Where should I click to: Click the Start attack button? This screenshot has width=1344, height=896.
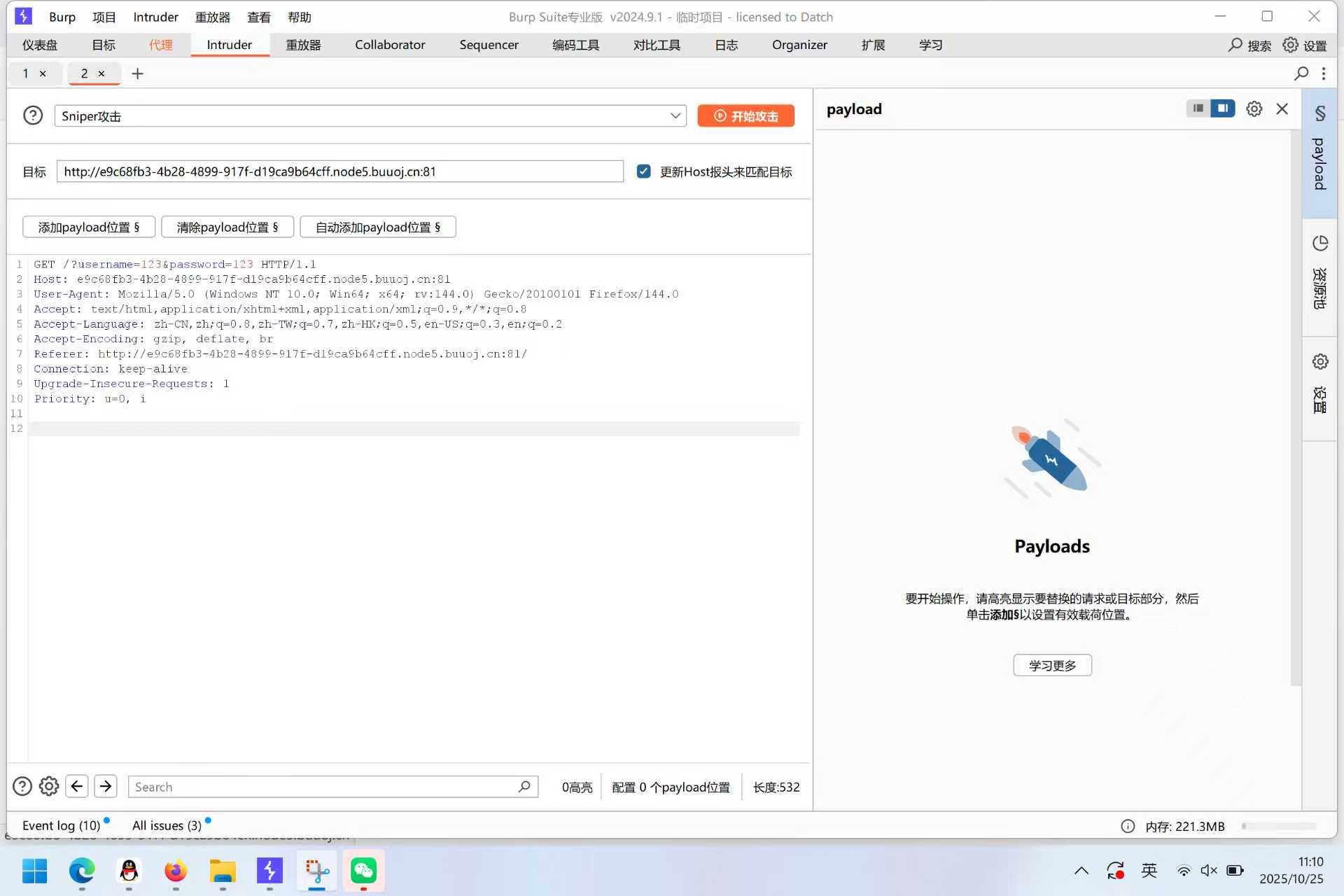pos(745,115)
